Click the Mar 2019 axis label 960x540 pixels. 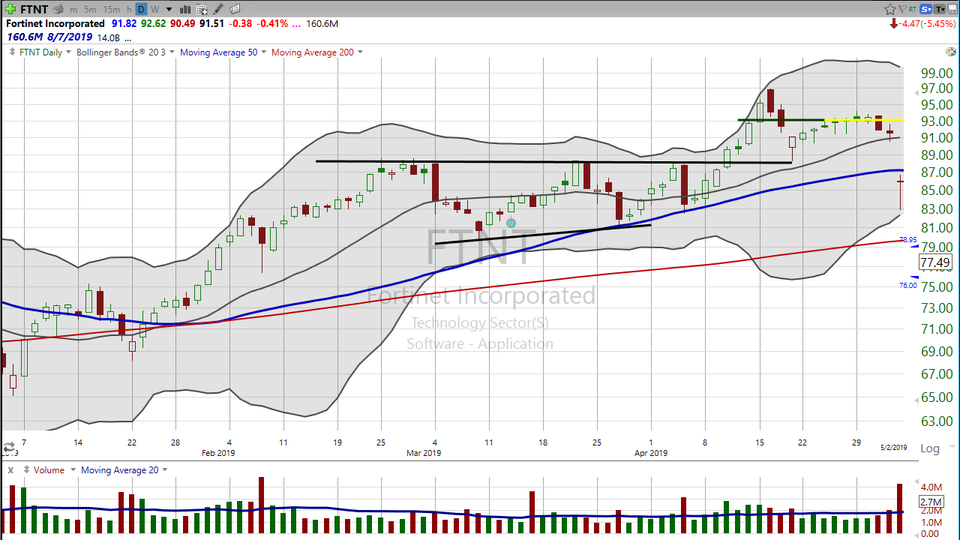(x=424, y=453)
